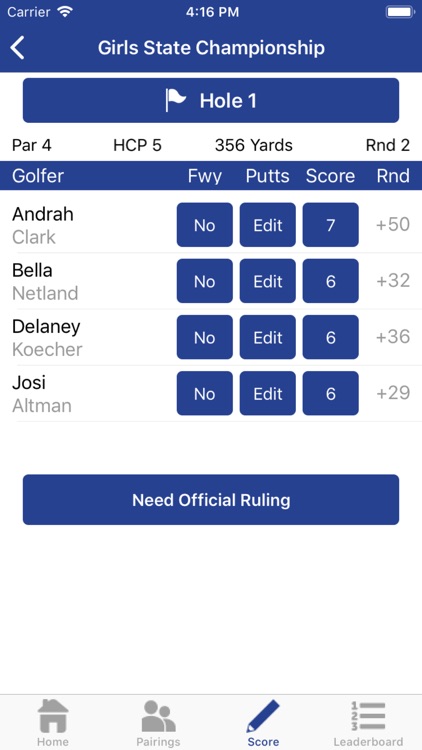
Task: Open score picker for Delaney Koecher
Action: pyautogui.click(x=331, y=338)
